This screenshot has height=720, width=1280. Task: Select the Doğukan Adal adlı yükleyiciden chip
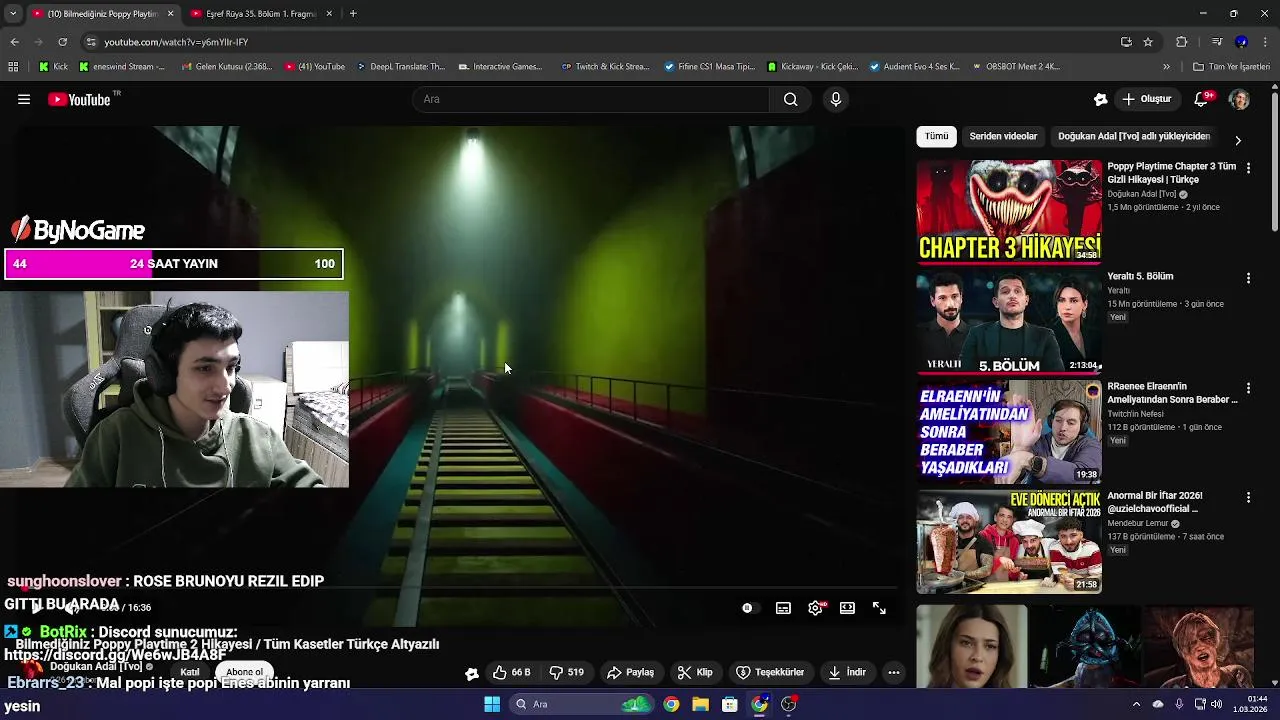[x=1134, y=136]
